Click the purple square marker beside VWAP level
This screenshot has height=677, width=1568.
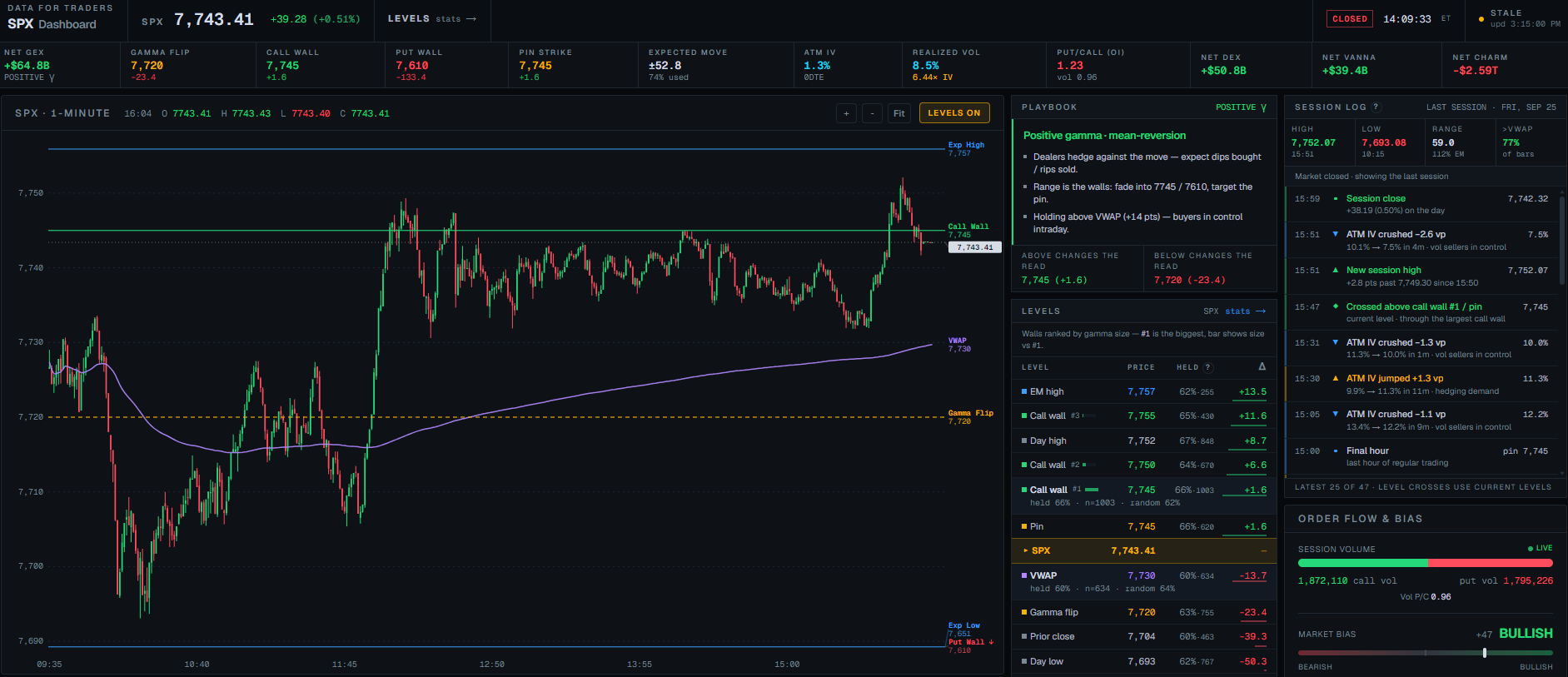(x=1024, y=575)
